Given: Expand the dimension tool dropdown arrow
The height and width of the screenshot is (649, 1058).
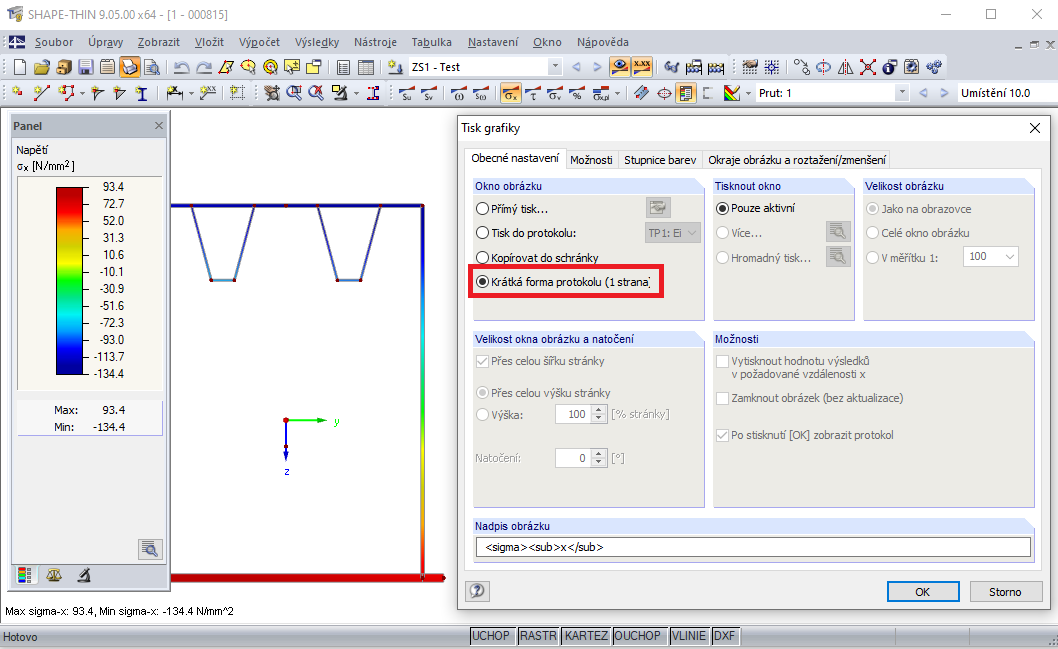Looking at the screenshot, I should (x=191, y=93).
